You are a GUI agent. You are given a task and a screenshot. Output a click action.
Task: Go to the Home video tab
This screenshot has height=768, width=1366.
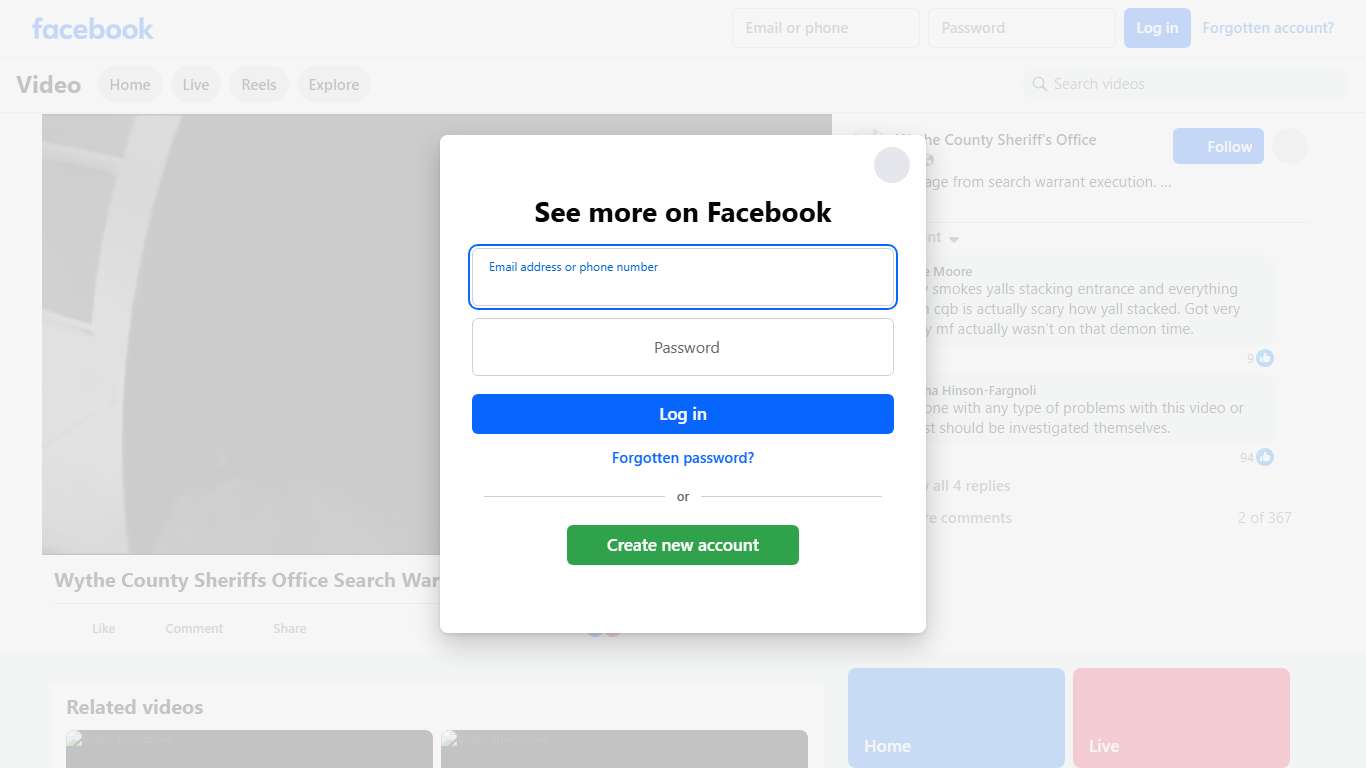[130, 85]
